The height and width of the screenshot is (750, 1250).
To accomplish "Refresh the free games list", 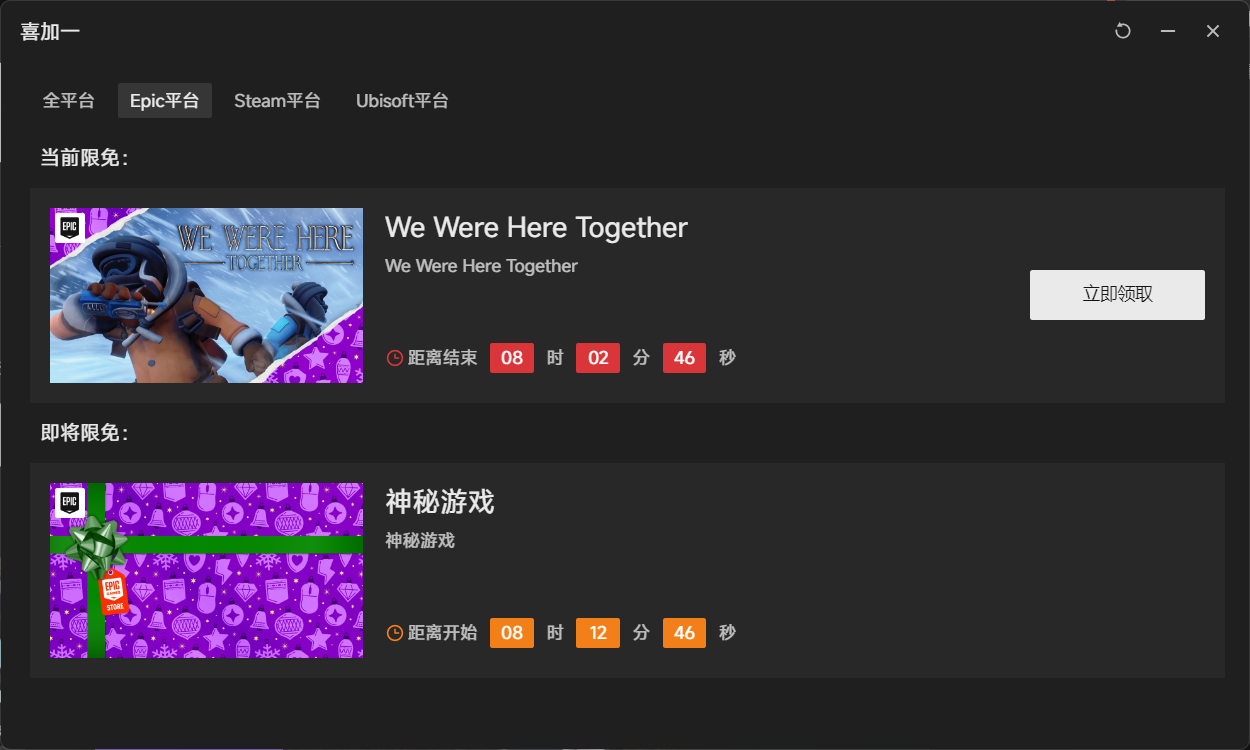I will tap(1123, 31).
